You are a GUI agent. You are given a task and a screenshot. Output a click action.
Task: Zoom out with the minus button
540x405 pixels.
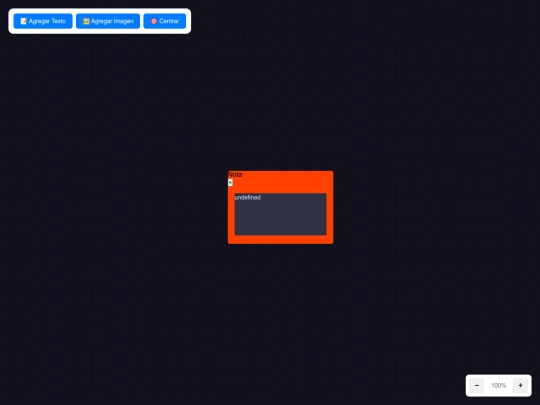[x=477, y=385]
